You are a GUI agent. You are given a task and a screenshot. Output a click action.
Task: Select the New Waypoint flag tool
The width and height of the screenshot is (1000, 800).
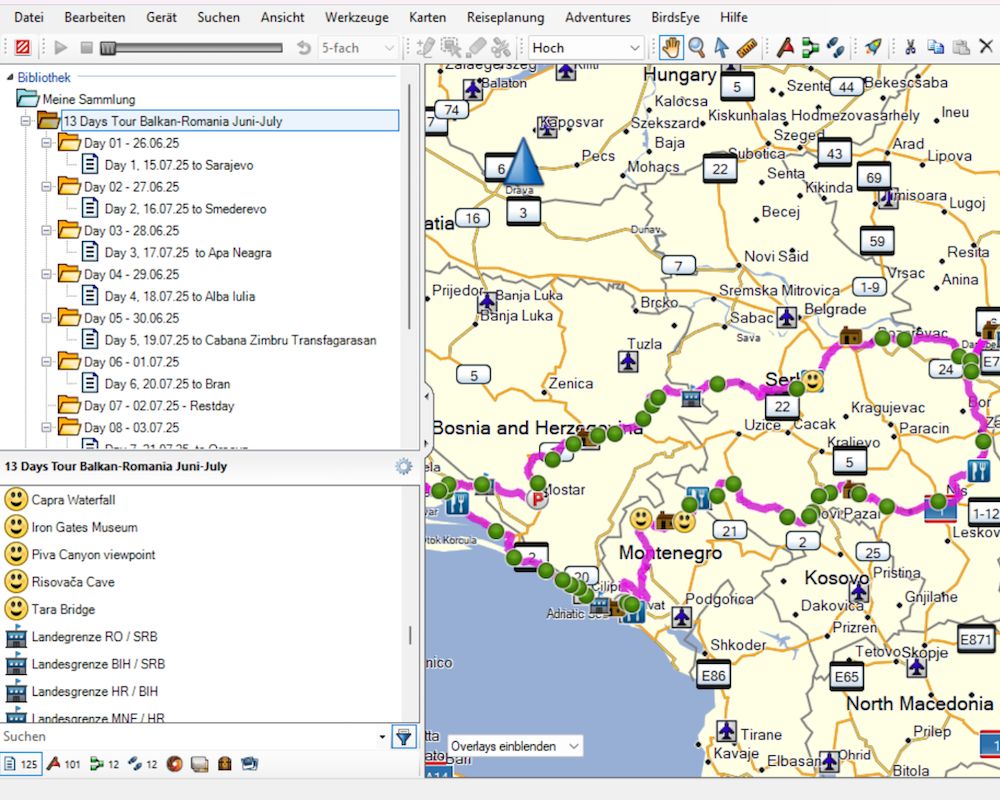(x=786, y=47)
